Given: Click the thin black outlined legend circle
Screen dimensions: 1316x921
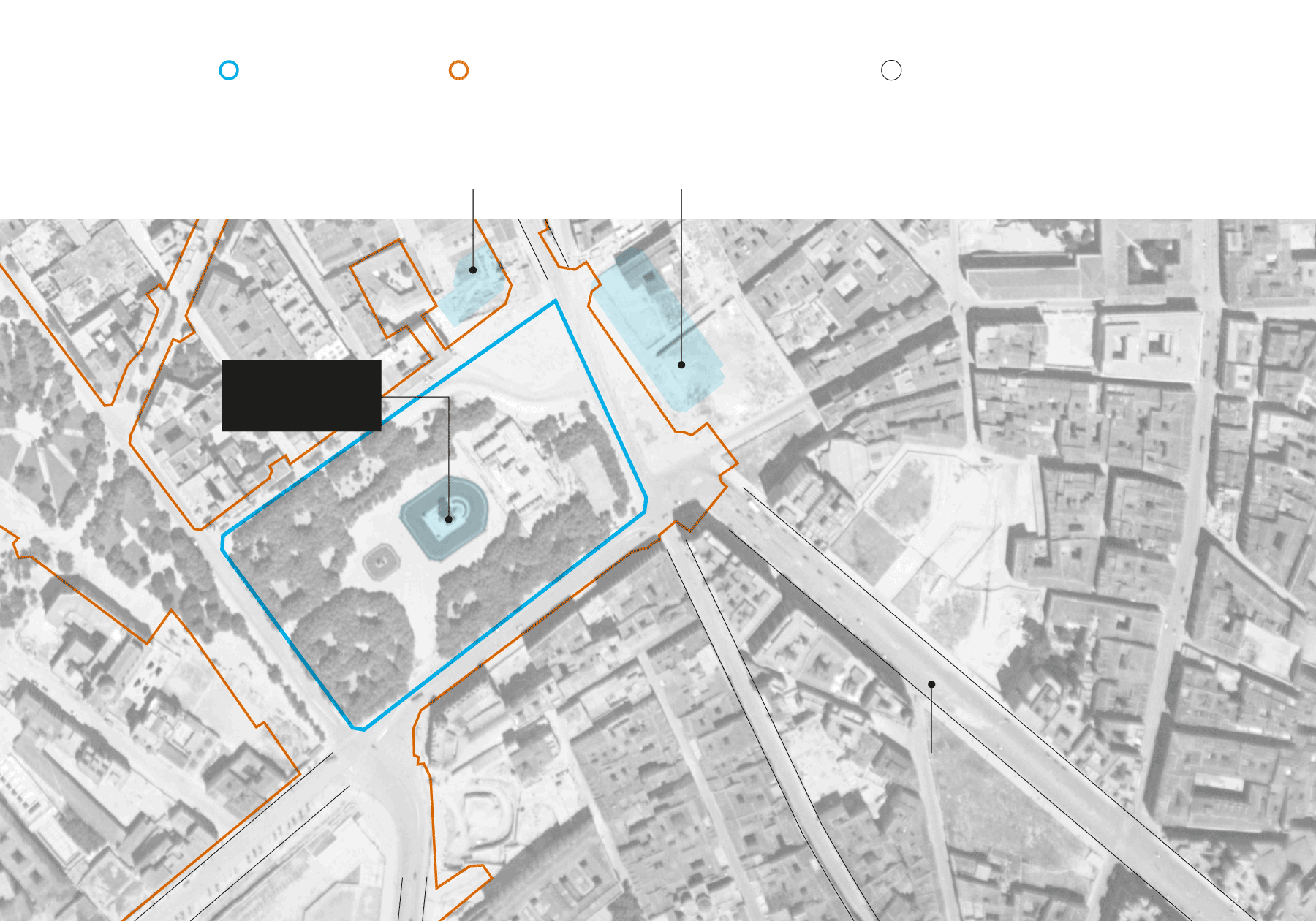Looking at the screenshot, I should tap(891, 70).
